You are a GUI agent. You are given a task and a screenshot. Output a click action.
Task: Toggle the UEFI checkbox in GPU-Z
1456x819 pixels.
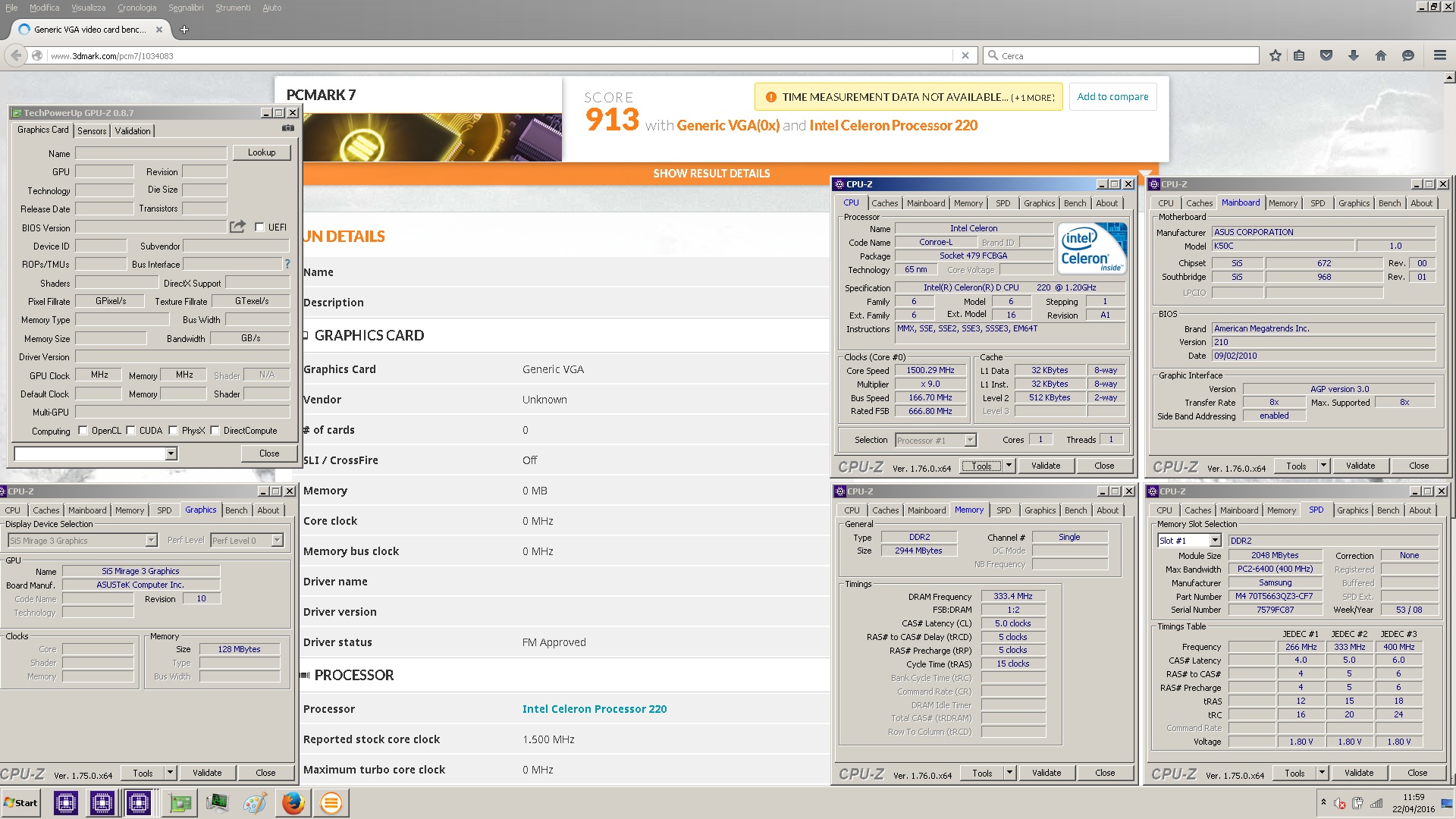pos(260,227)
